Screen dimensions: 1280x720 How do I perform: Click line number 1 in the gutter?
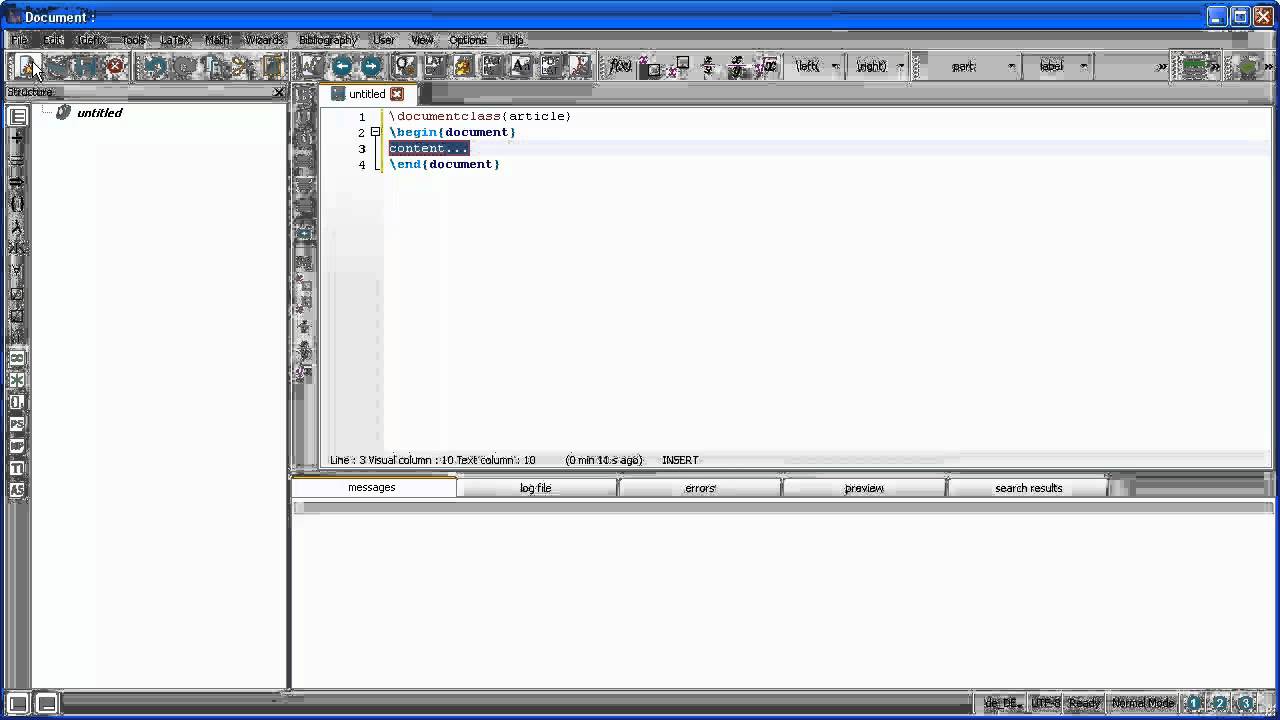[x=362, y=117]
